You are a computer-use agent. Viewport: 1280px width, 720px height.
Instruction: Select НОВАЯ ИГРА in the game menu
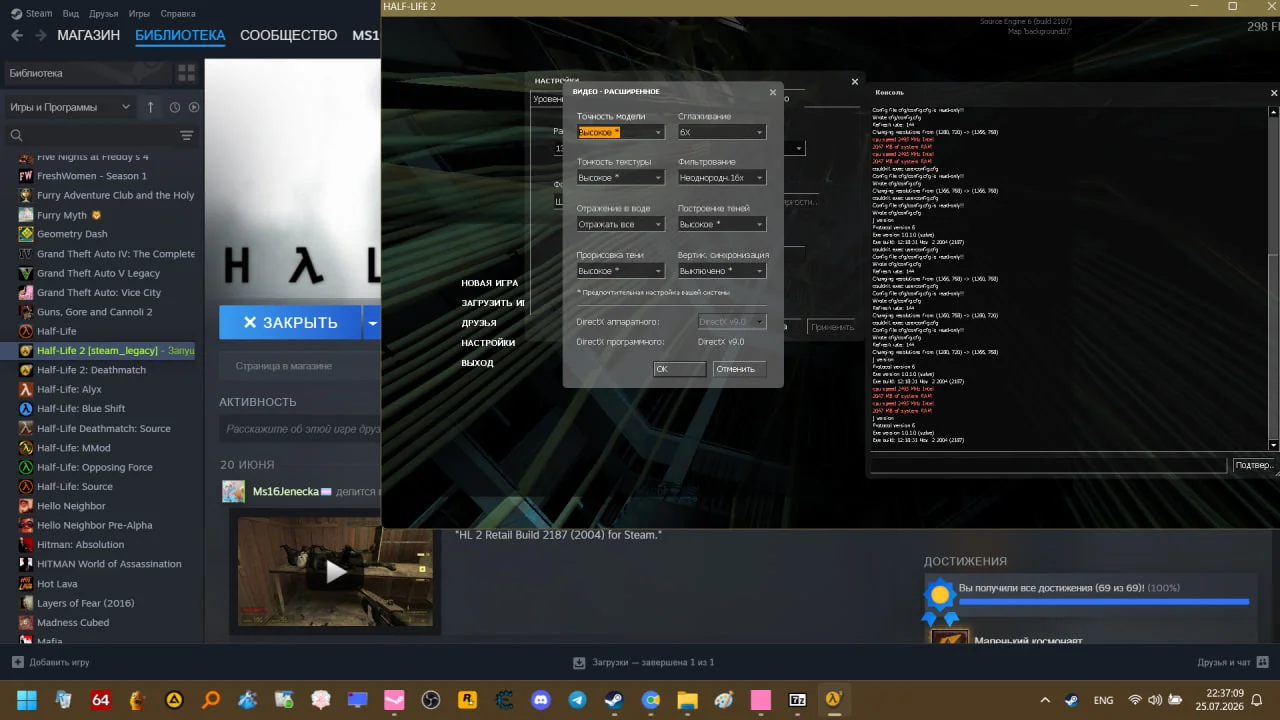(490, 283)
